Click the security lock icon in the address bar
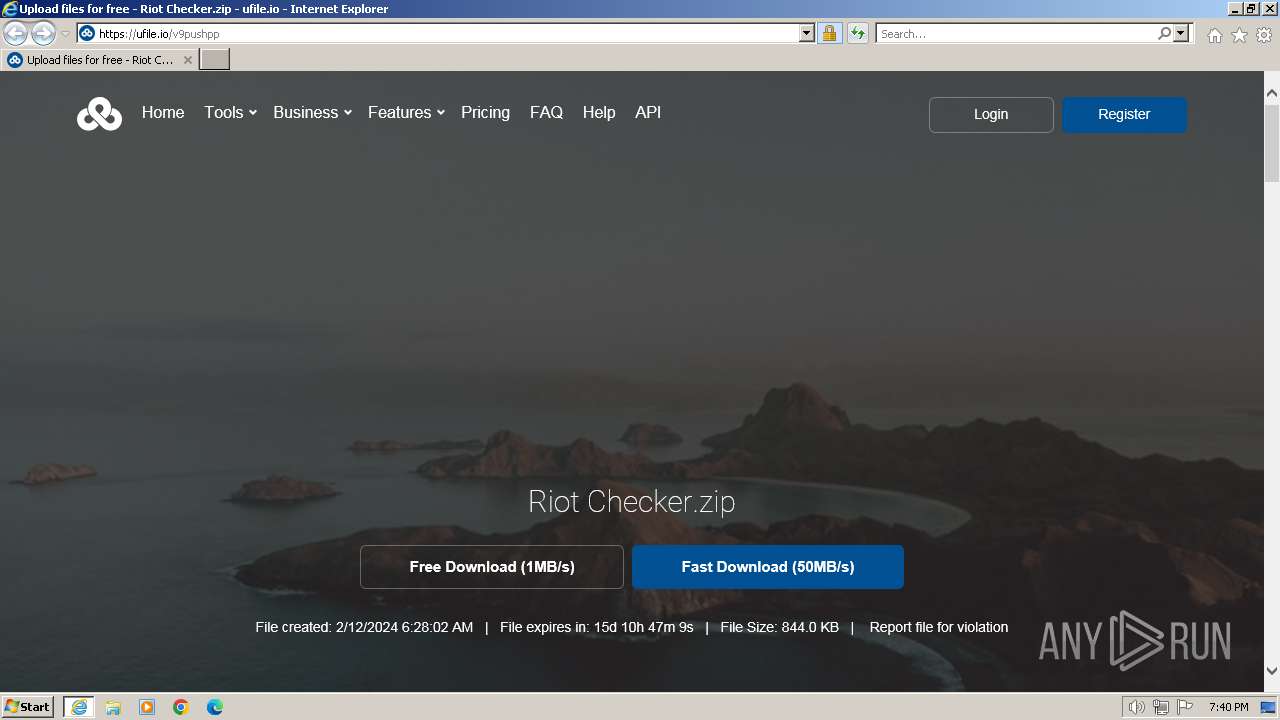This screenshot has height=720, width=1280. [x=829, y=33]
